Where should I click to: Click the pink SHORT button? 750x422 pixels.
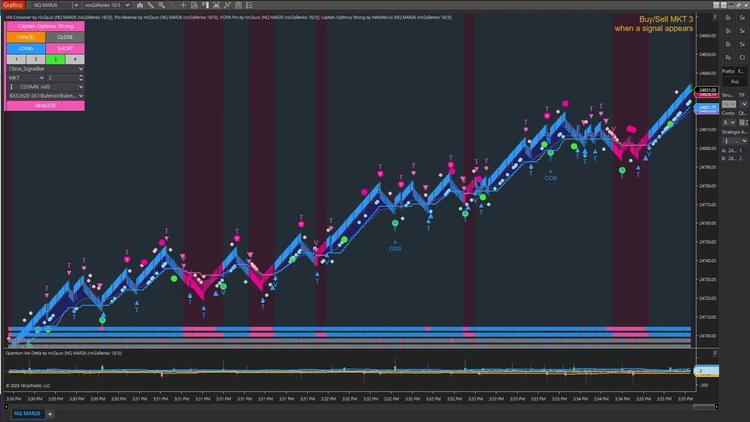coord(65,48)
